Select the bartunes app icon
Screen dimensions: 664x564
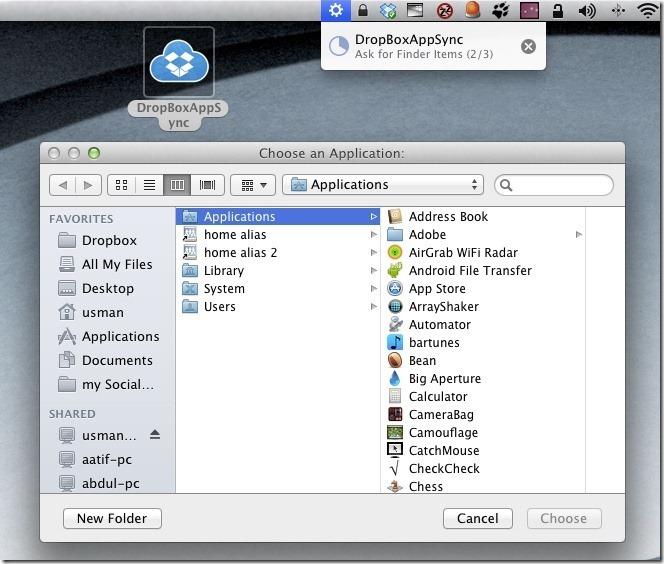[x=395, y=342]
